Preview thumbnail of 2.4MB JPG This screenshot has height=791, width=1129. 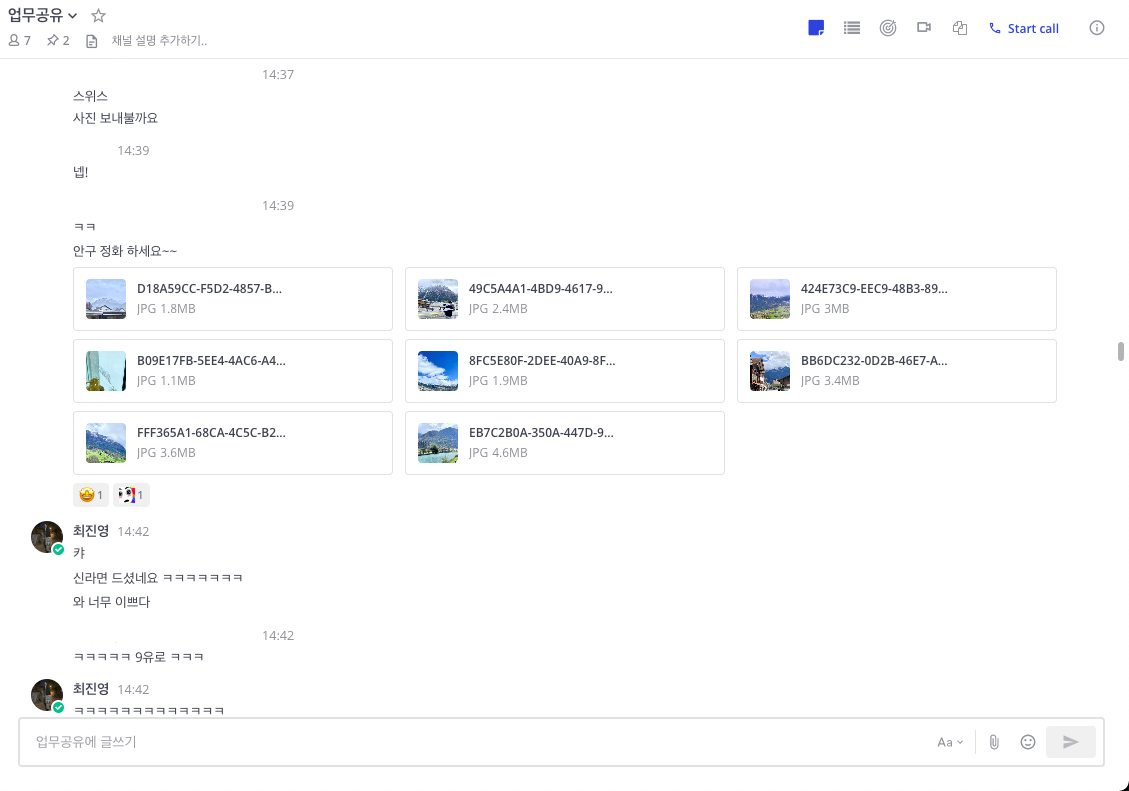[438, 299]
